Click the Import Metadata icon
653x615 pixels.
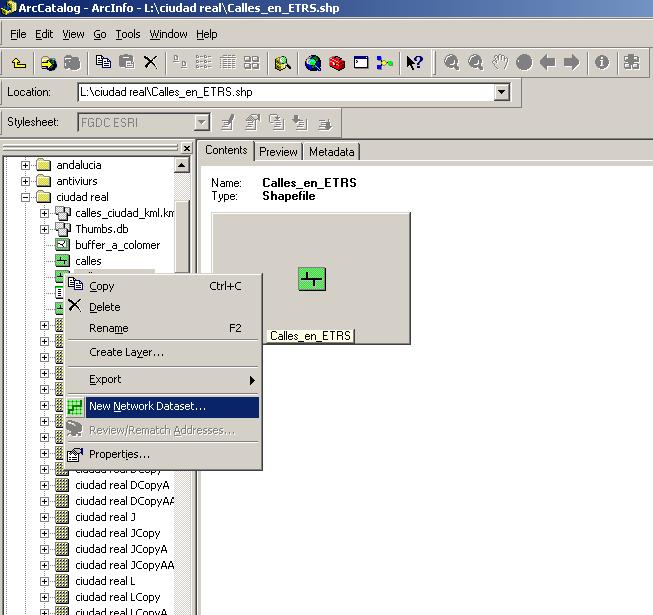[x=300, y=123]
